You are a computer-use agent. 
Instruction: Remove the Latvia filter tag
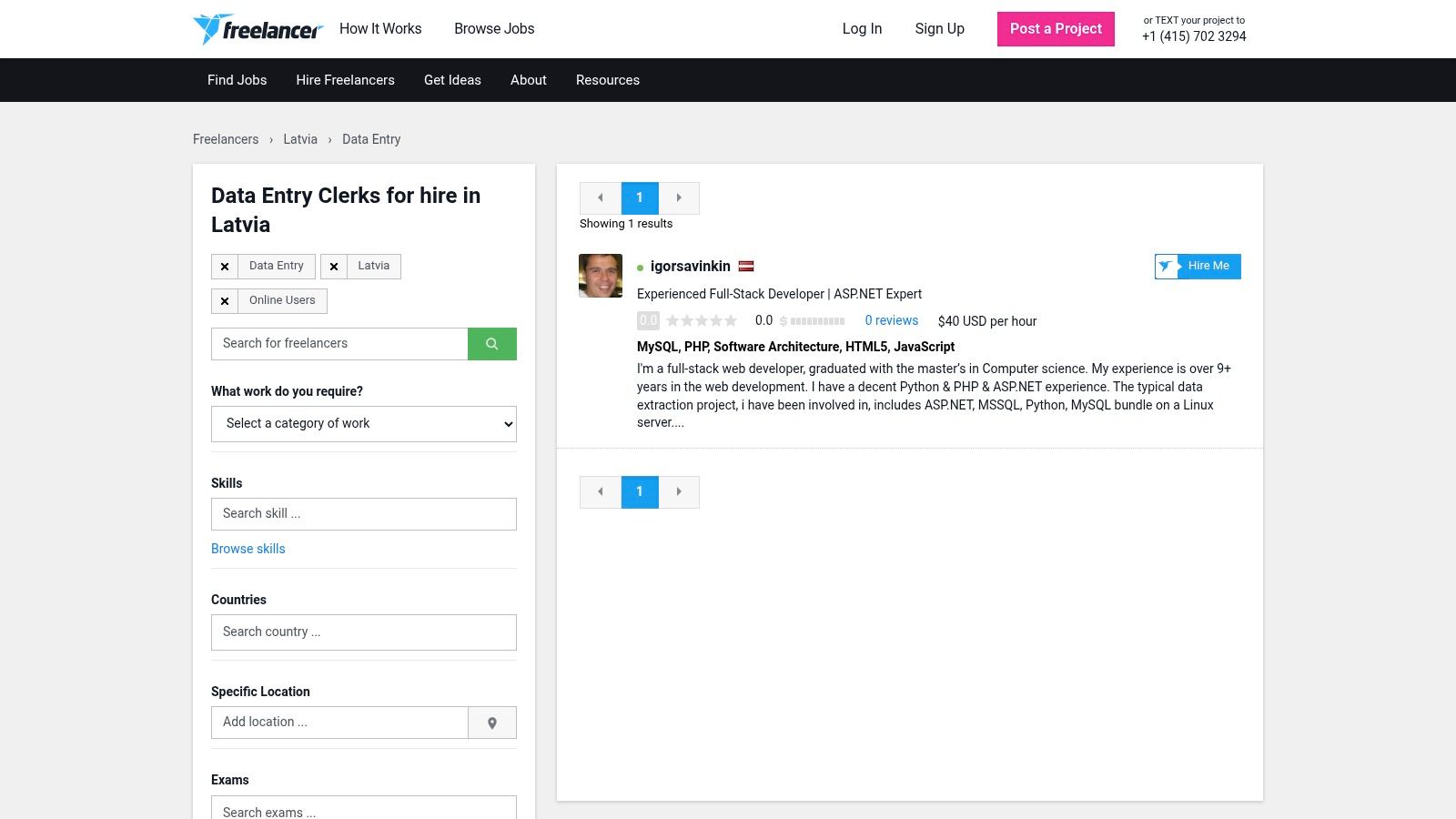click(334, 267)
